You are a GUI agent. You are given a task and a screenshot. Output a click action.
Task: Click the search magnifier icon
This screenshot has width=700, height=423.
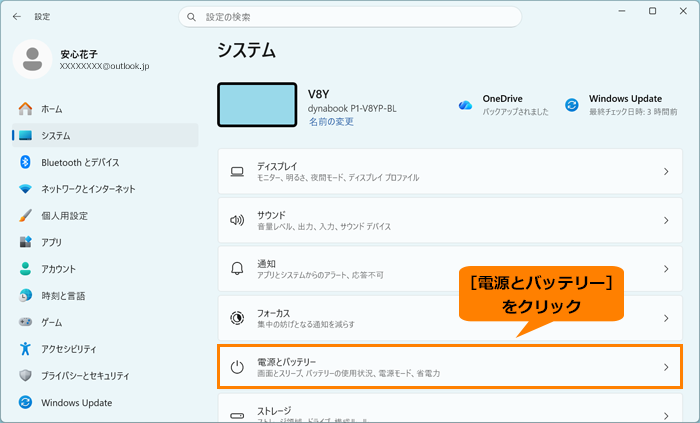[192, 17]
